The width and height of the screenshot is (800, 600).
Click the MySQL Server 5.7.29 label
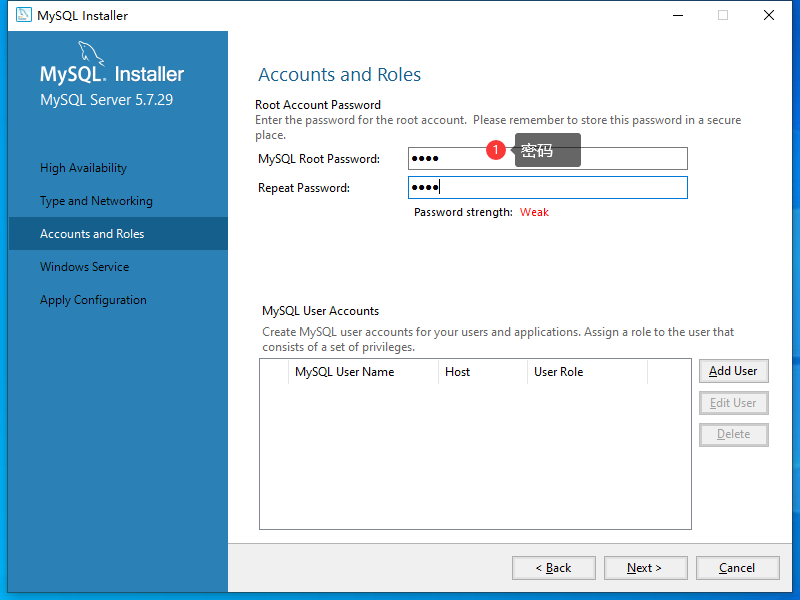[x=107, y=99]
